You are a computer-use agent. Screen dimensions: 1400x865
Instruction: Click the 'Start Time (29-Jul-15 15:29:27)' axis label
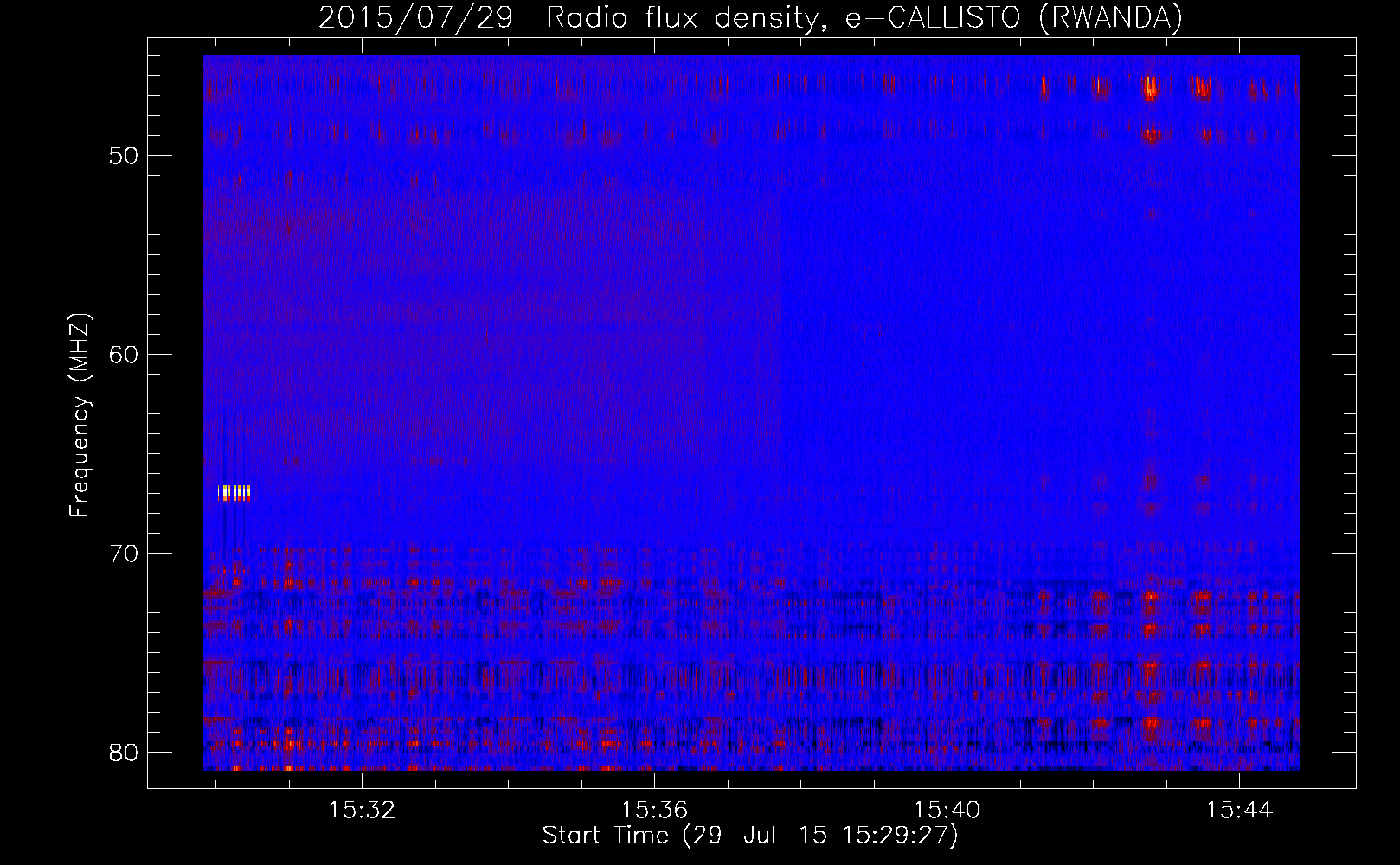[x=750, y=836]
